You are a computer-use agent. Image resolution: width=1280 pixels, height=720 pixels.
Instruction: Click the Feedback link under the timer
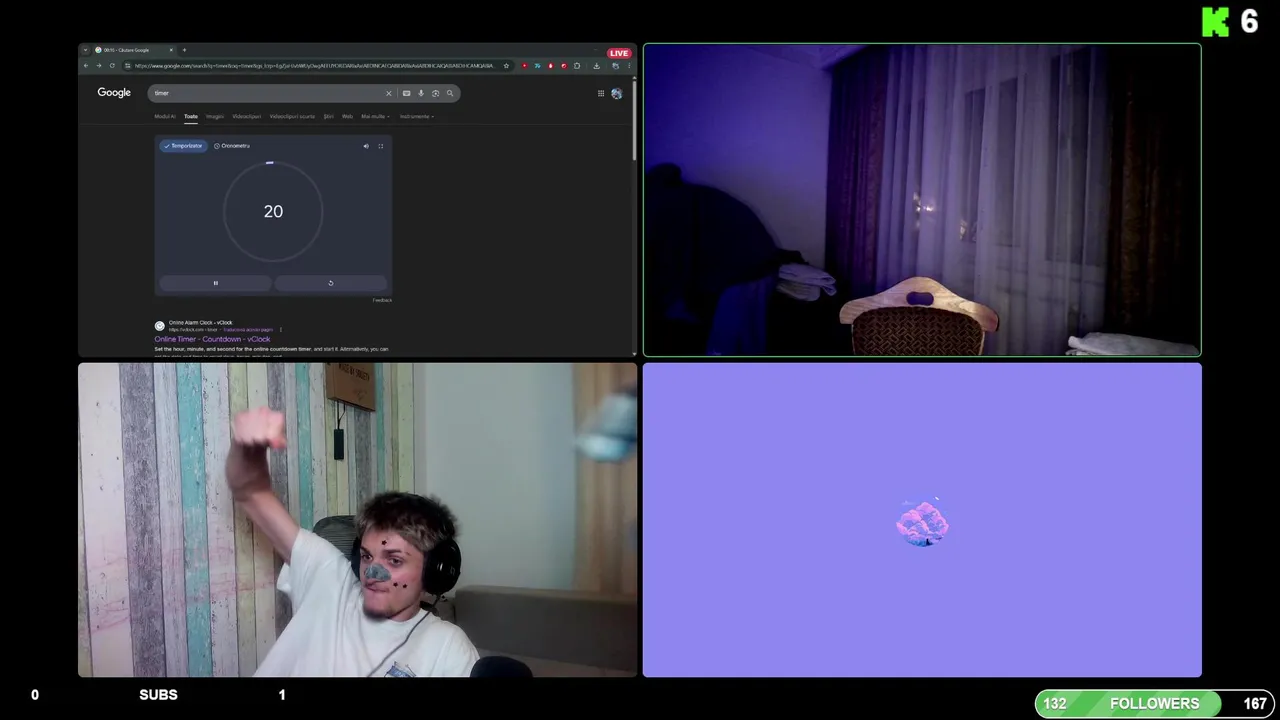coord(382,300)
